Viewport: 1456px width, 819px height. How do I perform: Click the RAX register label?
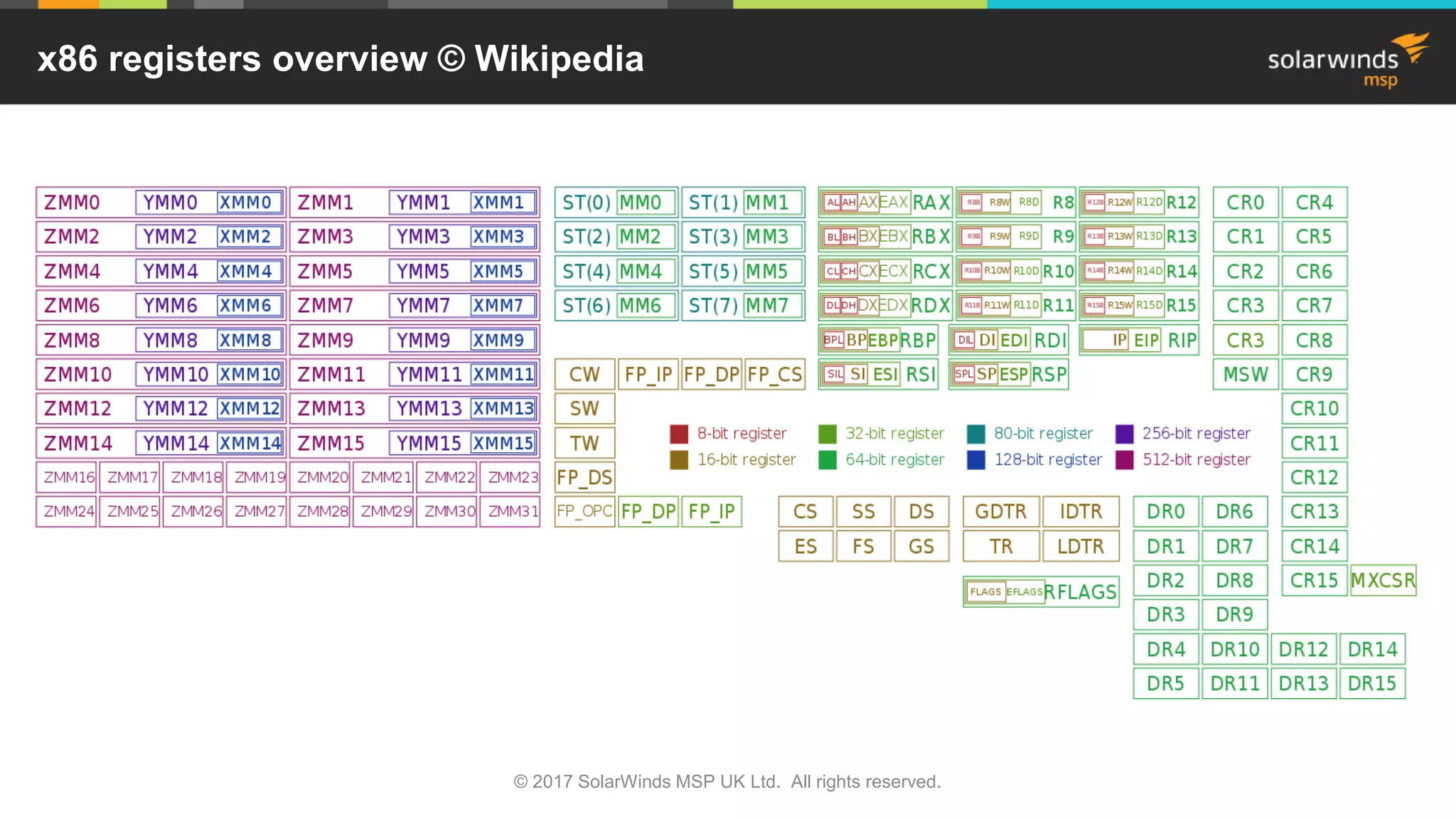pos(931,203)
